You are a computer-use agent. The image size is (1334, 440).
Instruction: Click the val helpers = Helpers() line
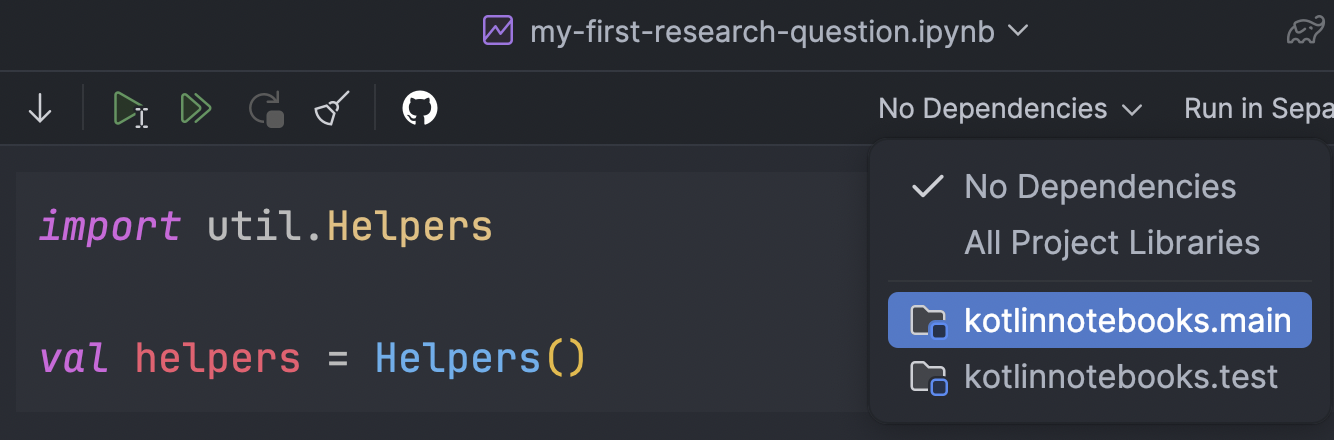click(x=312, y=357)
